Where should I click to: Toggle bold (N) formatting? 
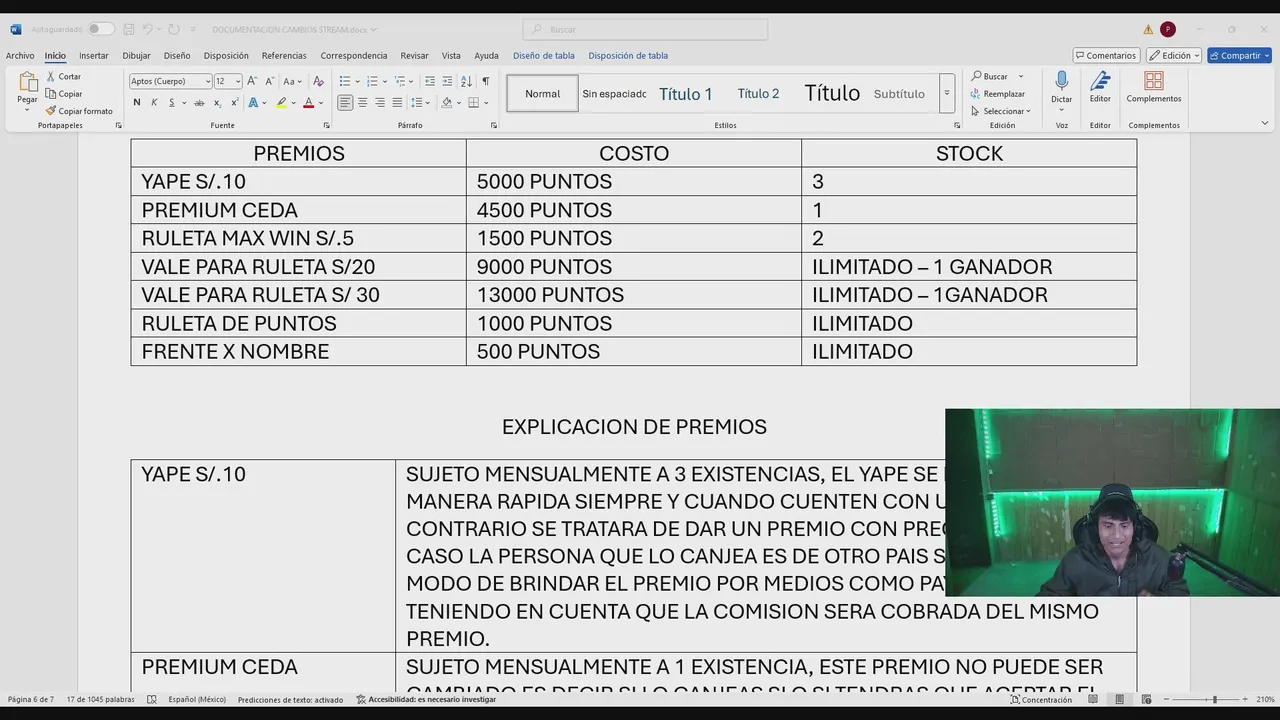tap(137, 103)
